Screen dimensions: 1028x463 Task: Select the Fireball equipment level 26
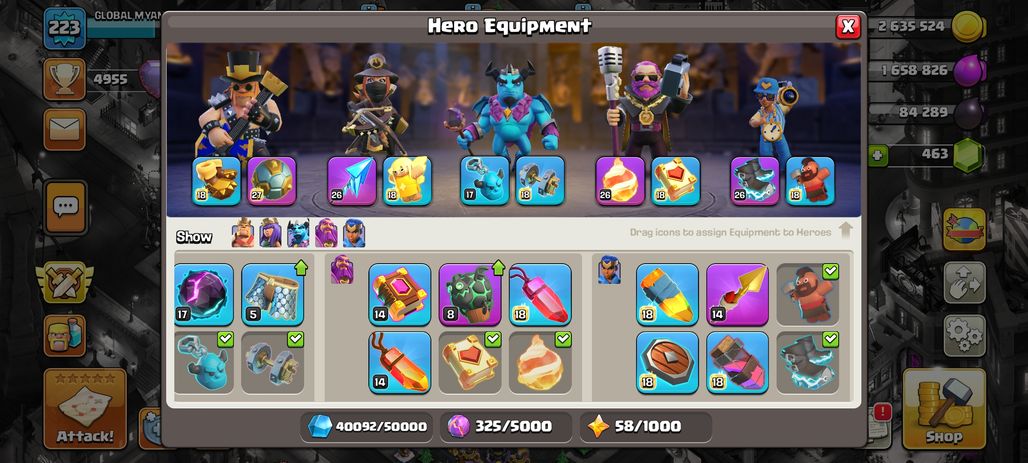pos(620,181)
